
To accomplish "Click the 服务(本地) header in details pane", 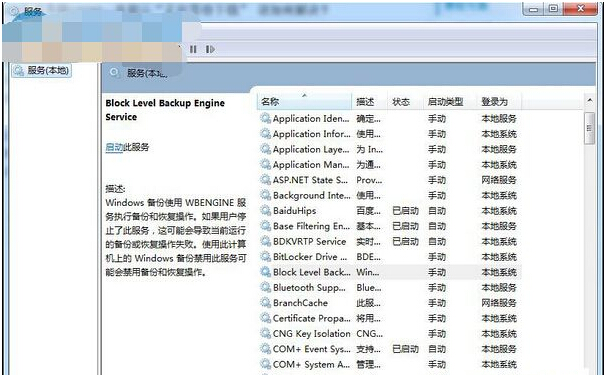I will (147, 73).
